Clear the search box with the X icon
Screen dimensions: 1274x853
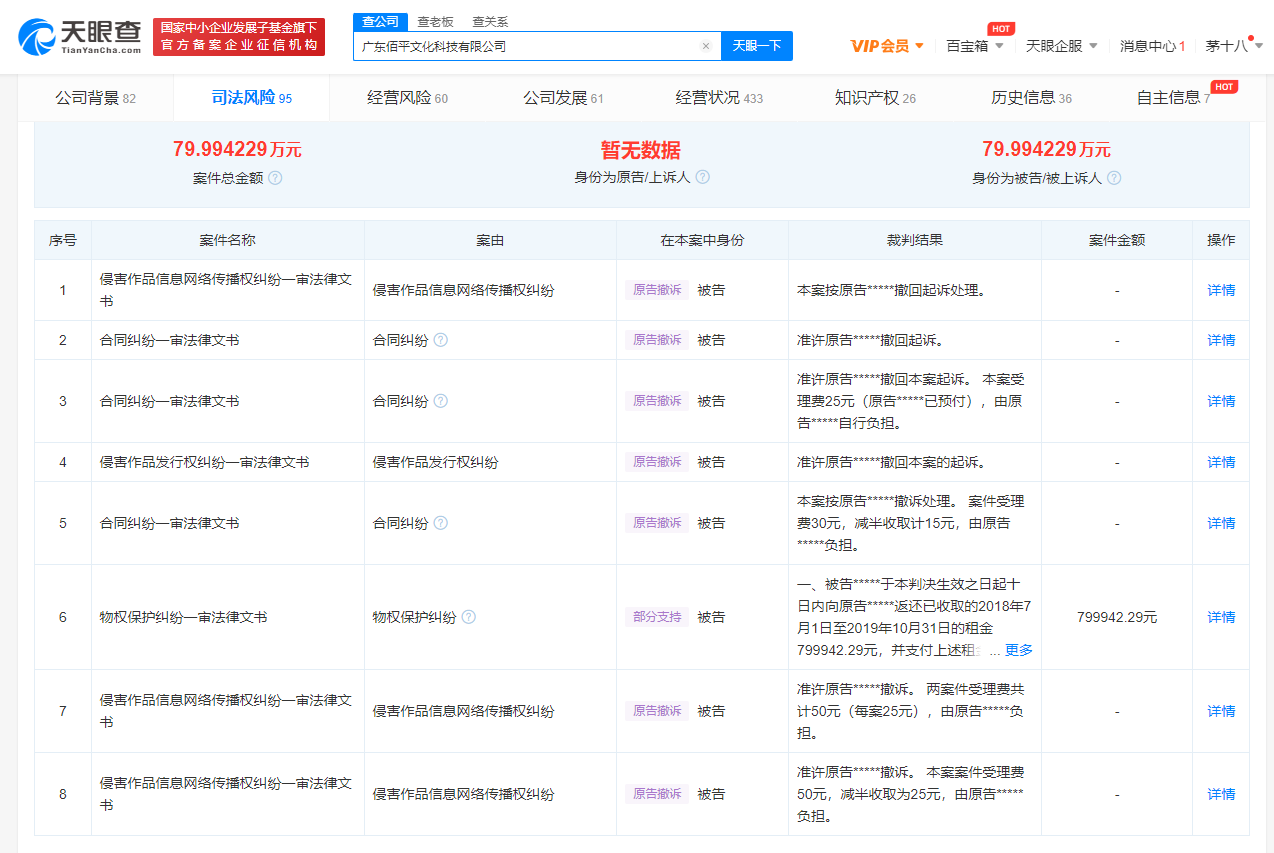pyautogui.click(x=705, y=46)
